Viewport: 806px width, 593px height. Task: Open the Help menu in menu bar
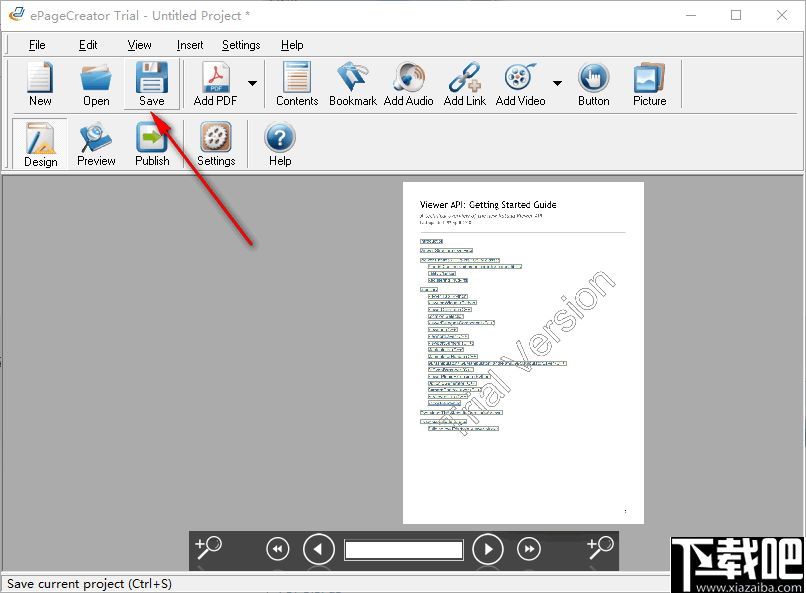tap(292, 45)
